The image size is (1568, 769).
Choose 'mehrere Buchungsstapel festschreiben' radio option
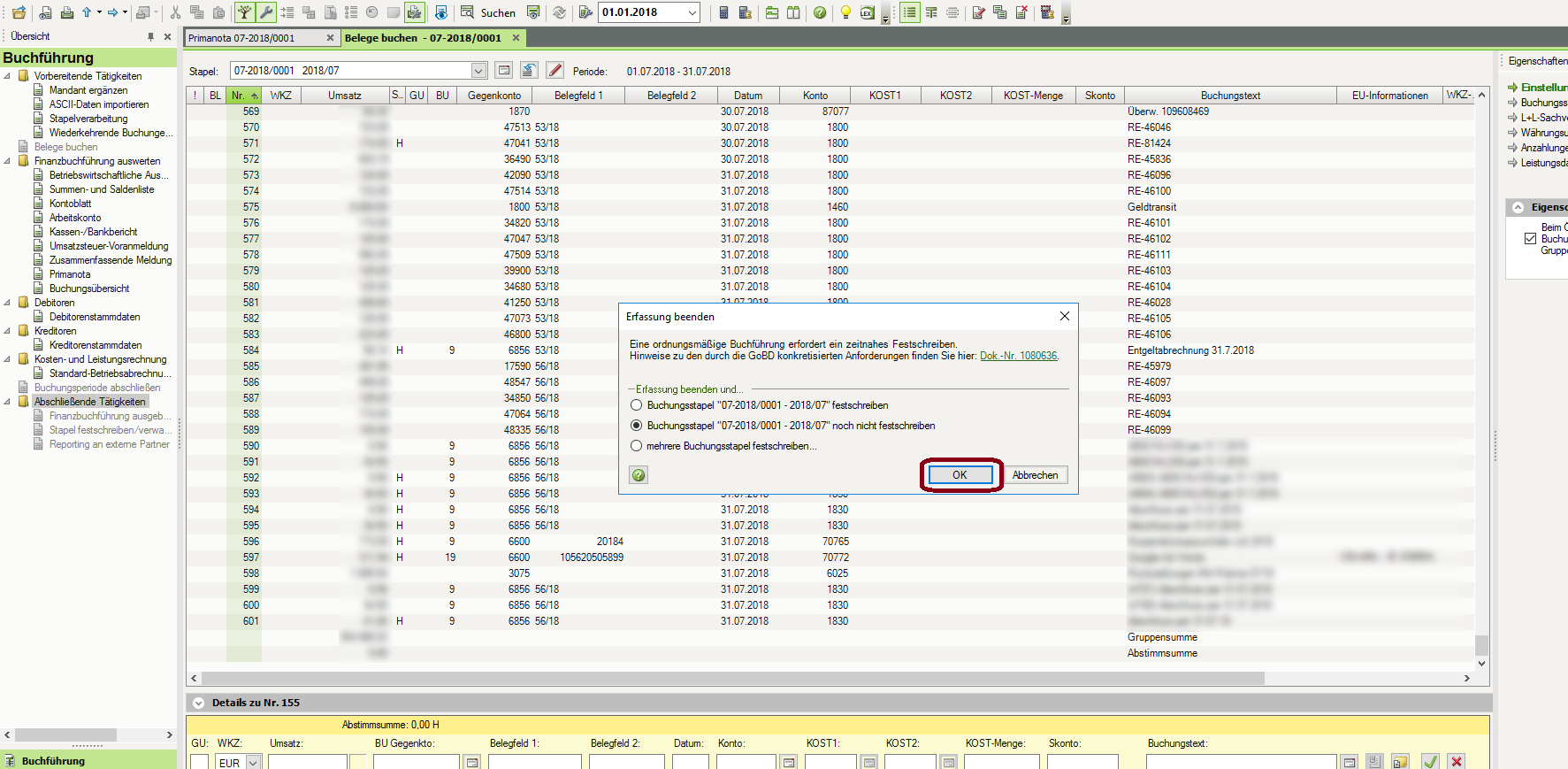click(x=637, y=446)
